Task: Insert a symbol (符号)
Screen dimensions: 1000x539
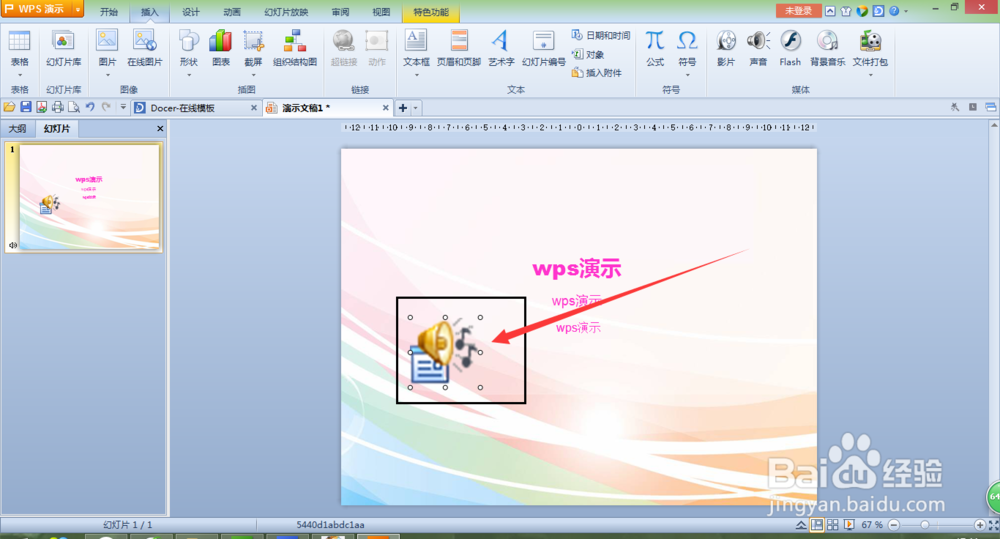Action: [x=687, y=48]
